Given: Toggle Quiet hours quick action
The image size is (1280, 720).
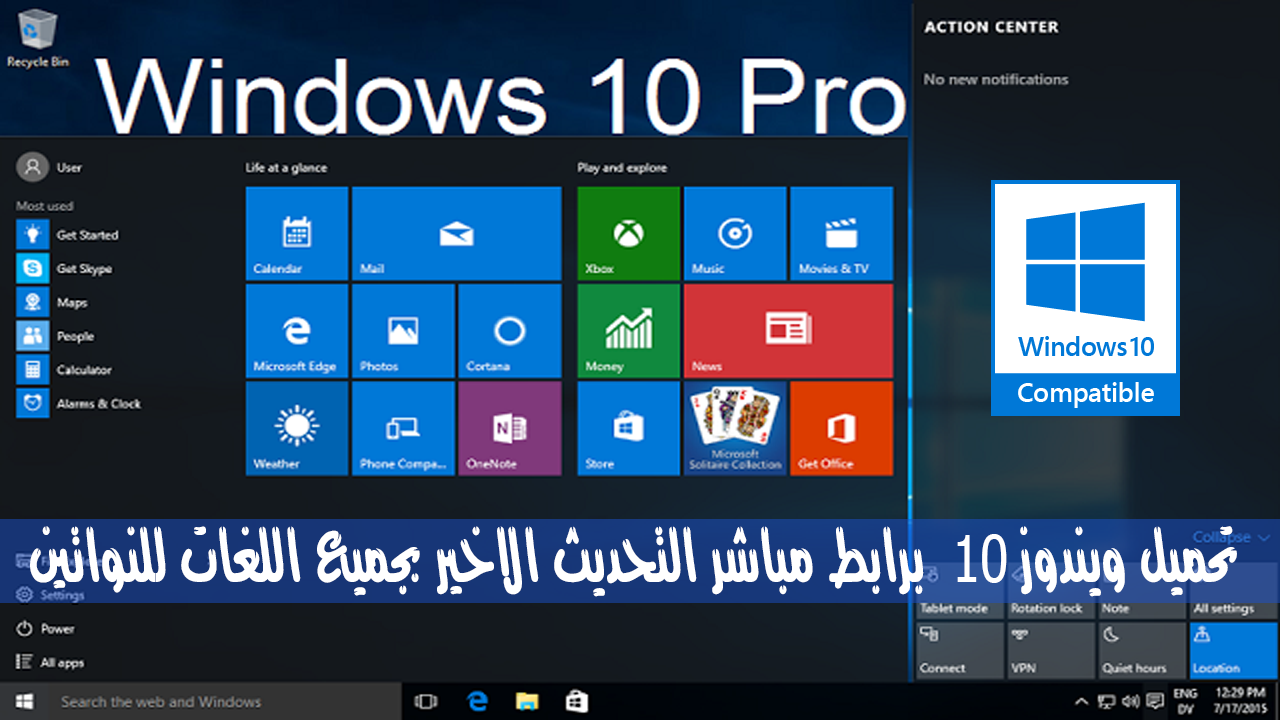Looking at the screenshot, I should 1142,650.
